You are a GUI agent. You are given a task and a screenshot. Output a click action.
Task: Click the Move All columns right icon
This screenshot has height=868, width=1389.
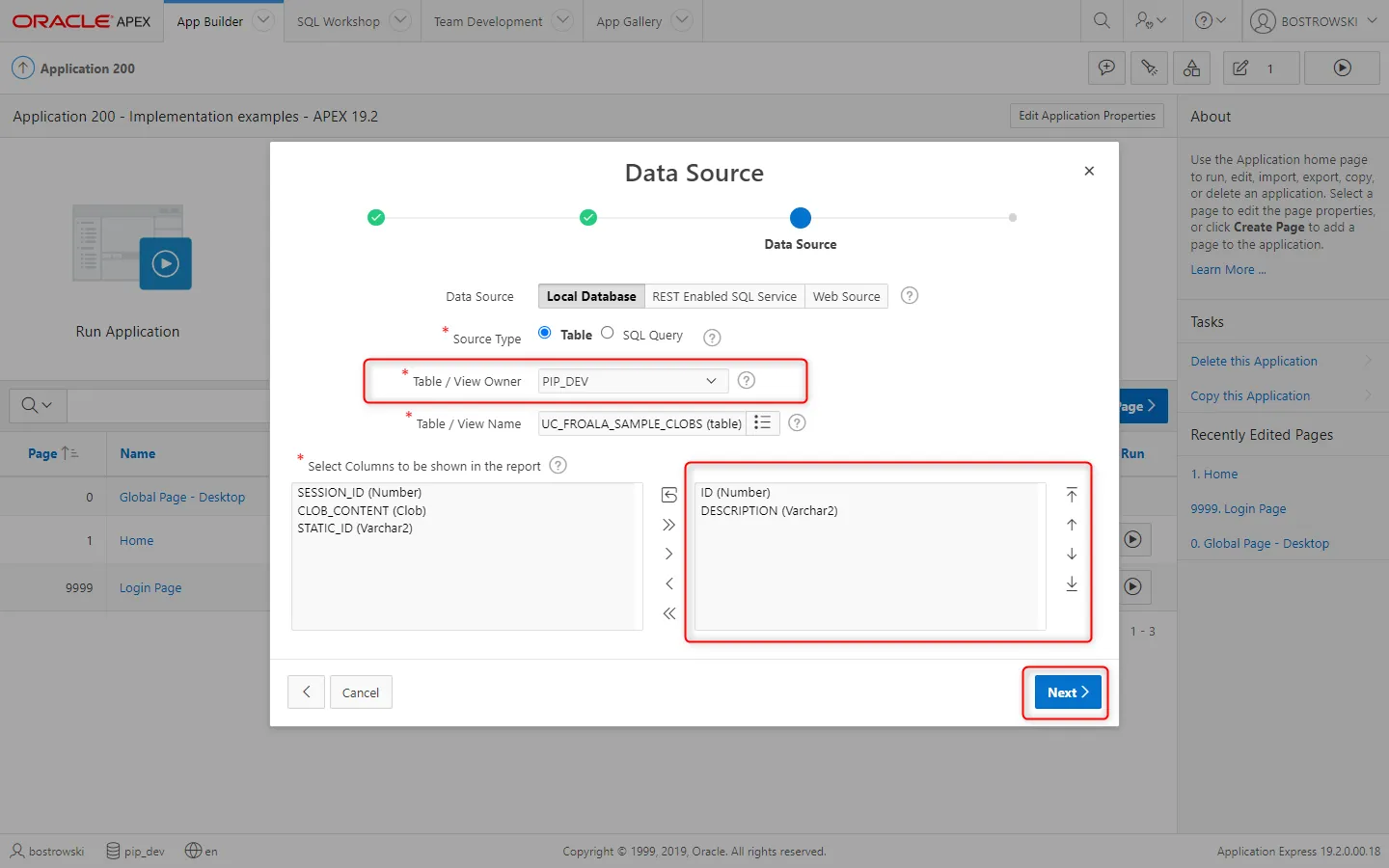tap(668, 525)
